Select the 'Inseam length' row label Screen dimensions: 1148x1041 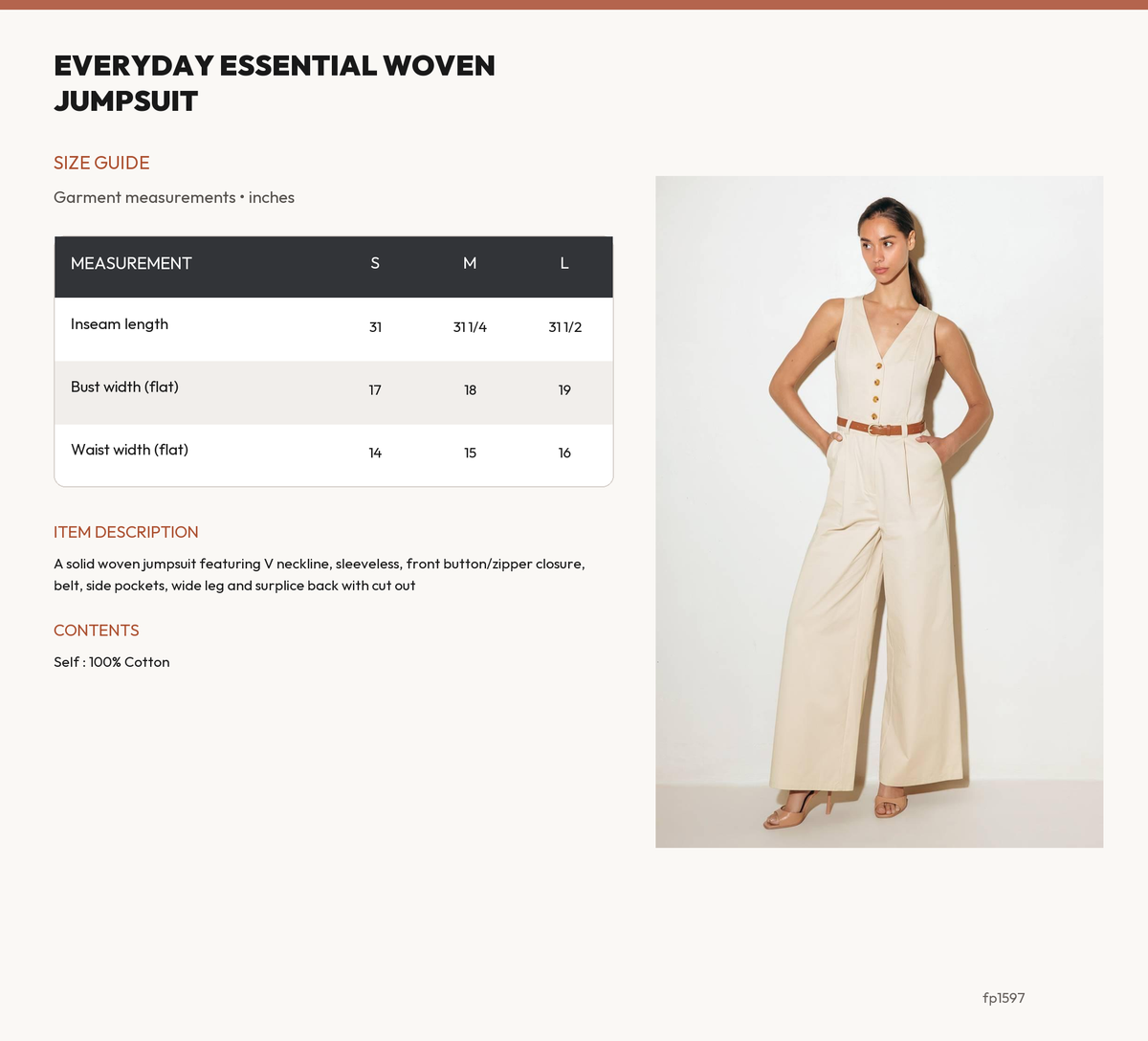[120, 324]
